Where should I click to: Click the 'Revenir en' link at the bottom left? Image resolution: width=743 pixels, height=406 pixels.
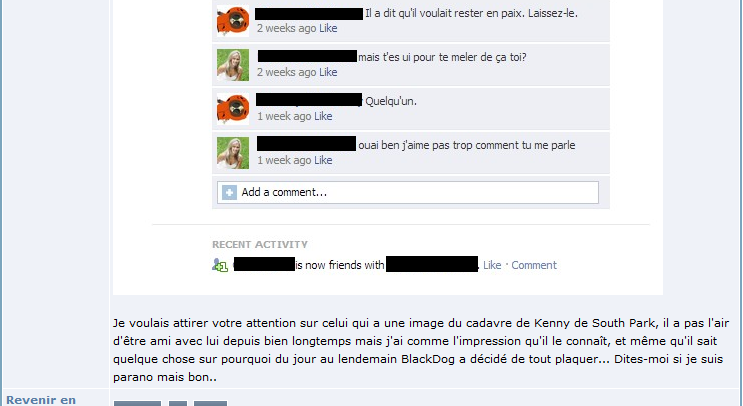click(x=41, y=400)
